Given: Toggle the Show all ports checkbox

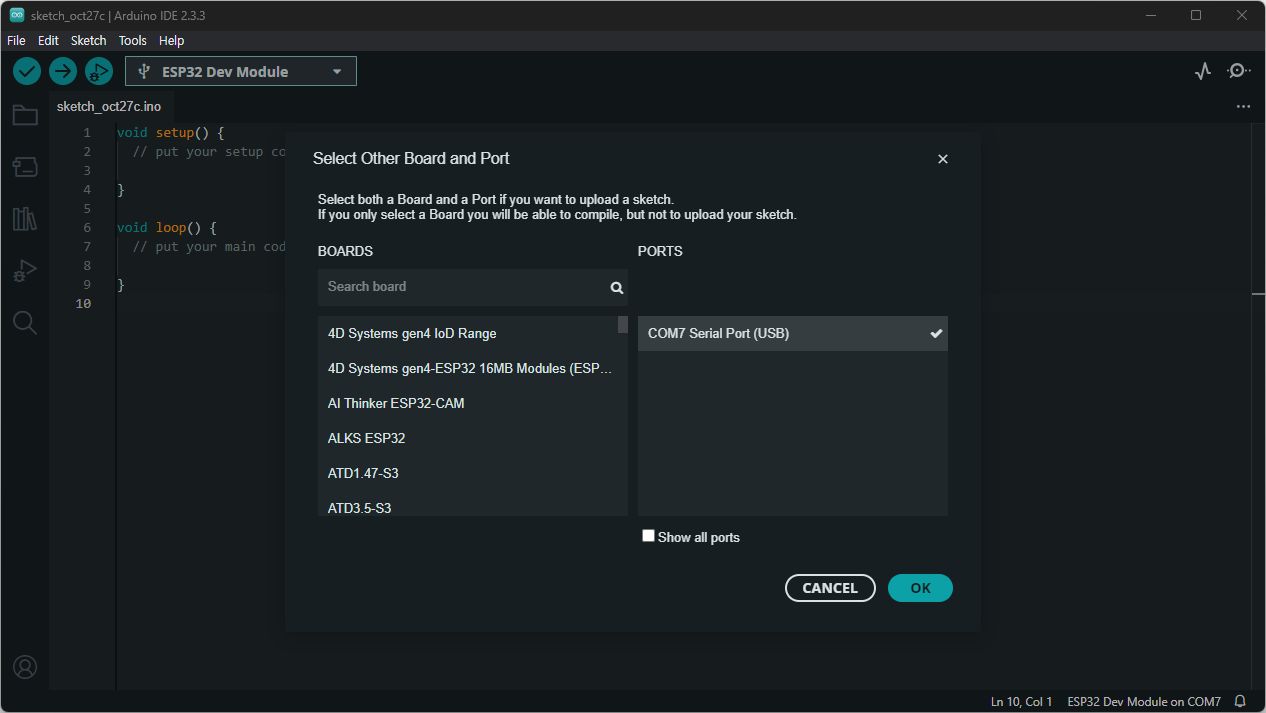Looking at the screenshot, I should pyautogui.click(x=648, y=536).
